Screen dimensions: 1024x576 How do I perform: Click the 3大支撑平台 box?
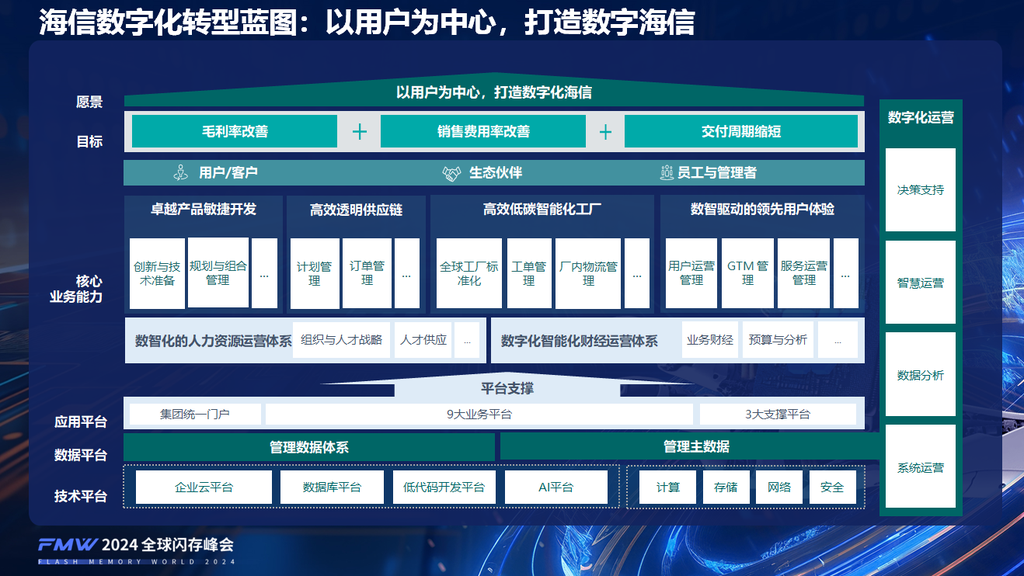click(777, 414)
